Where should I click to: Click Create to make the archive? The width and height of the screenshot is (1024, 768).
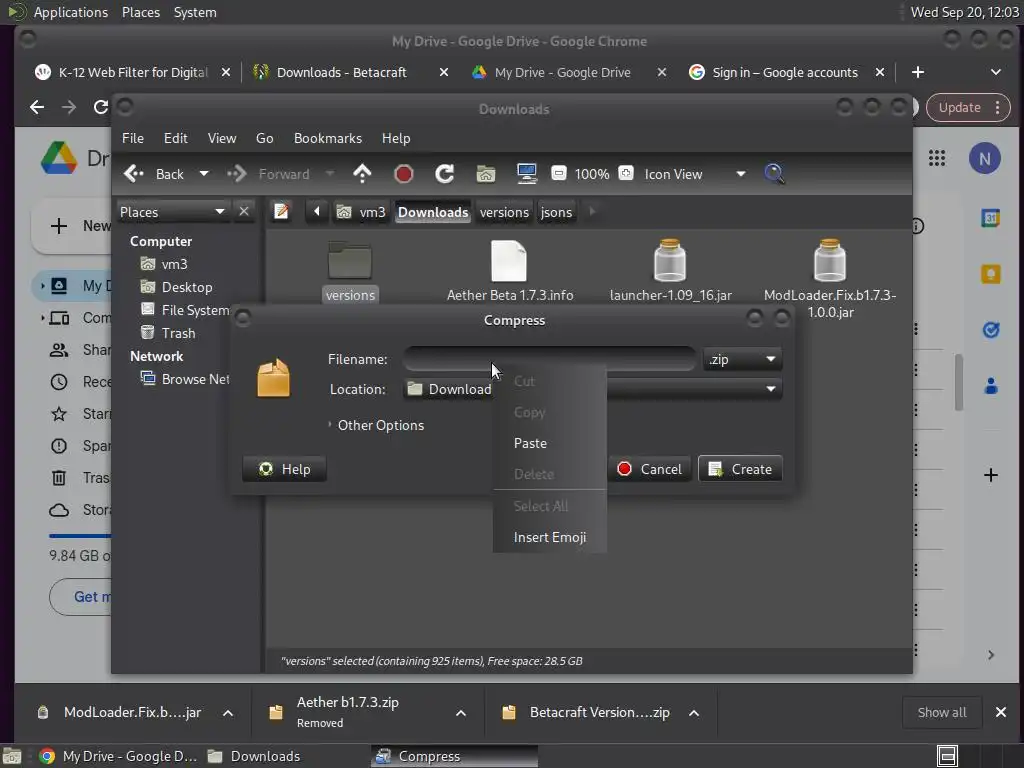(x=740, y=469)
